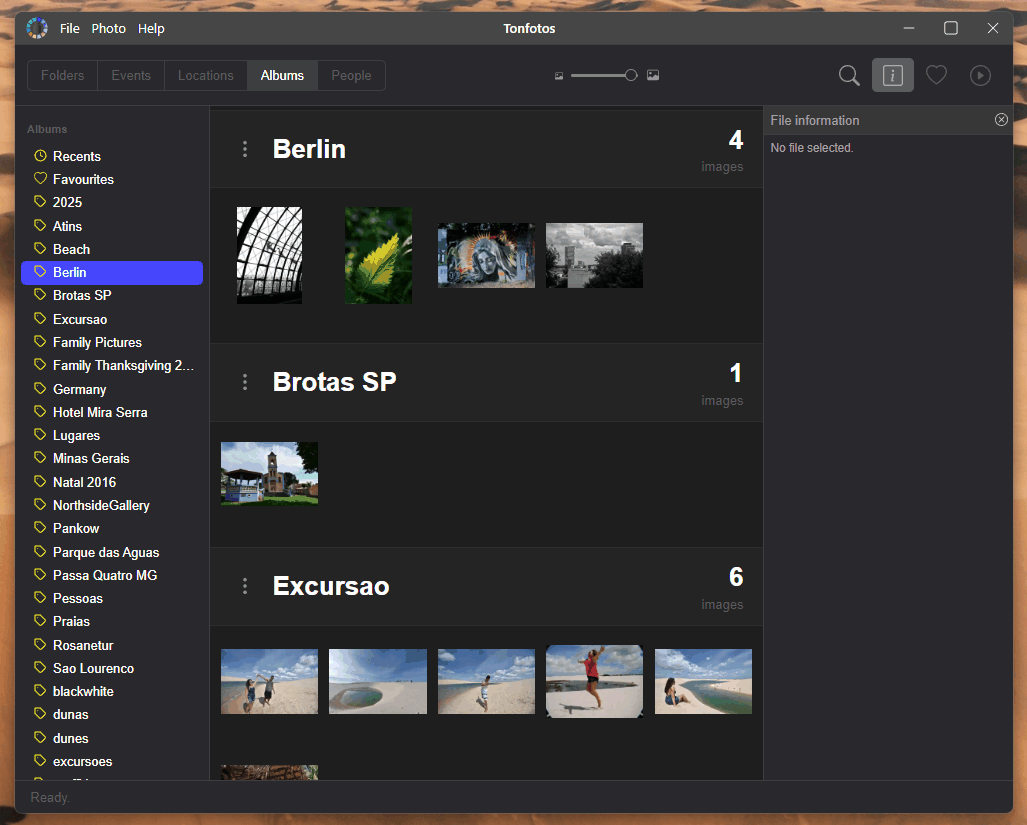The width and height of the screenshot is (1027, 825).
Task: Open the search magnifier tool
Action: (x=849, y=75)
